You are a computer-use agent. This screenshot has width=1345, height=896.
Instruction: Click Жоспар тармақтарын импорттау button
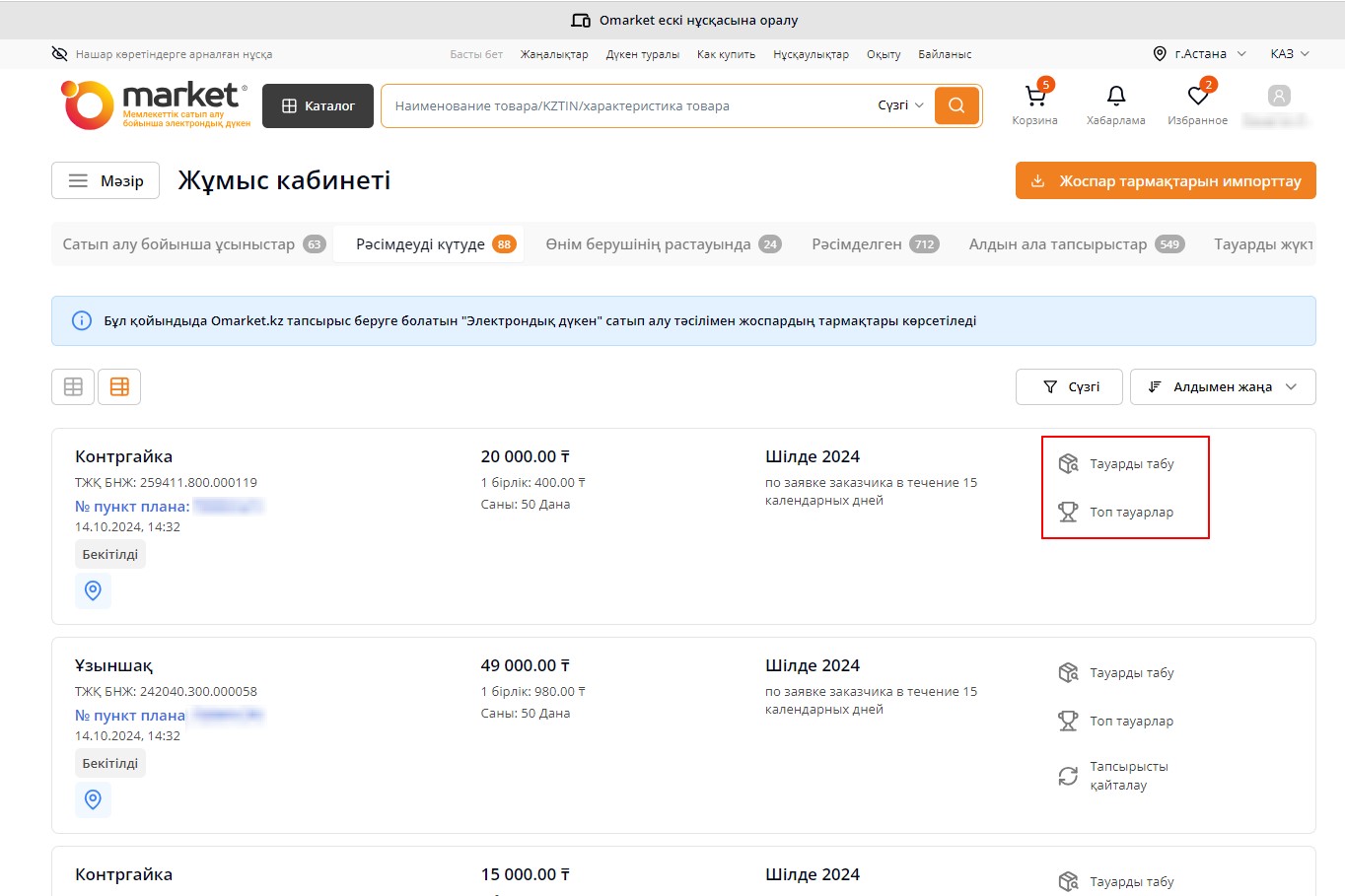pos(1165,181)
